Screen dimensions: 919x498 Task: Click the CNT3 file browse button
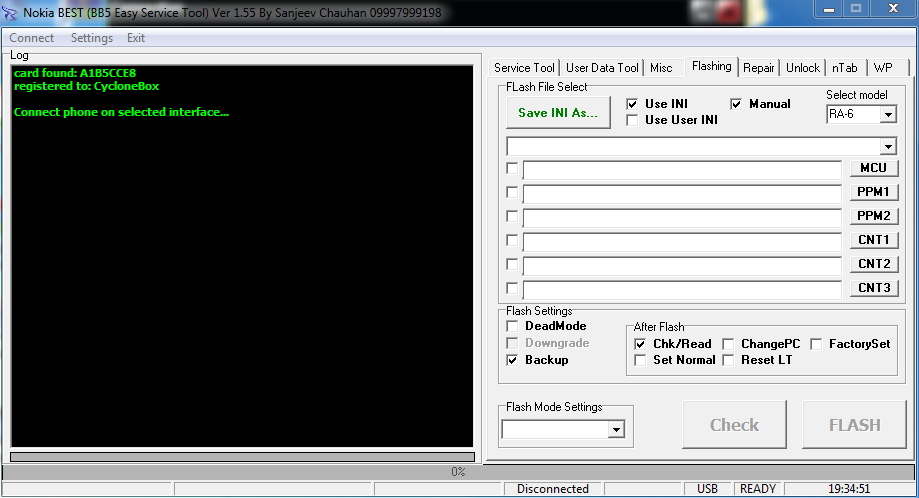[x=874, y=288]
